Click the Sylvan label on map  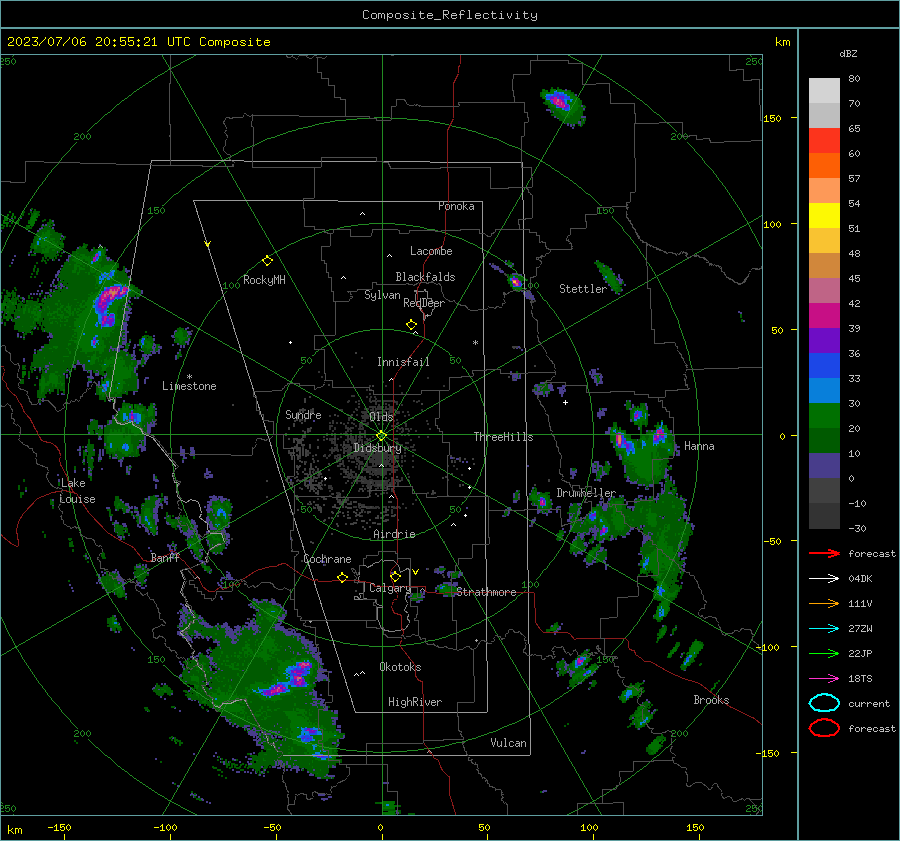click(382, 295)
